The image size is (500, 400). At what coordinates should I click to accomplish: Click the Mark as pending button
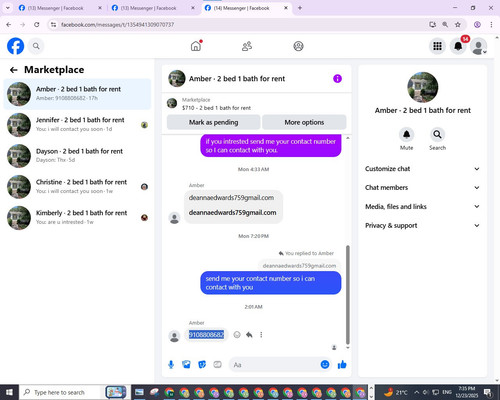click(x=213, y=122)
